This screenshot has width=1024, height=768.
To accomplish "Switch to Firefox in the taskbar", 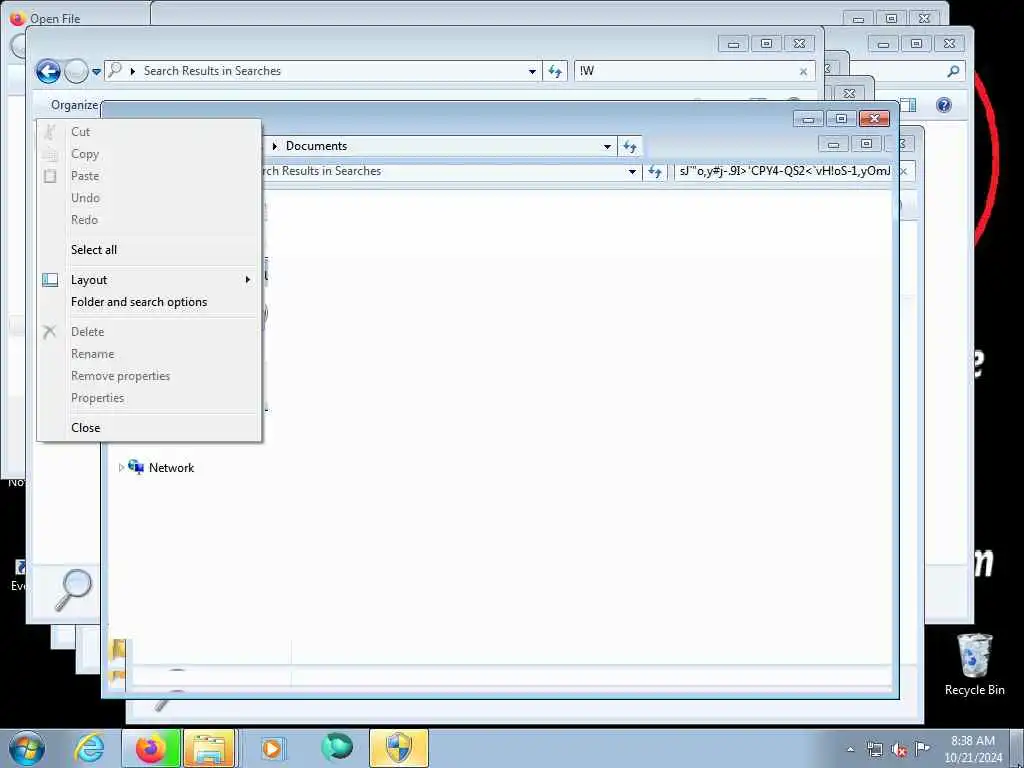I will pos(151,748).
